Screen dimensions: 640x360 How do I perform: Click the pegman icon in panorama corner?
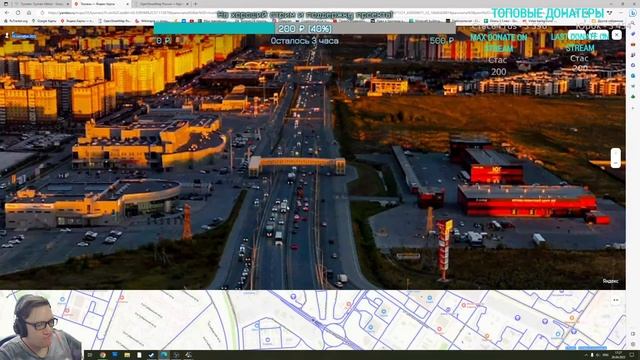(7, 36)
